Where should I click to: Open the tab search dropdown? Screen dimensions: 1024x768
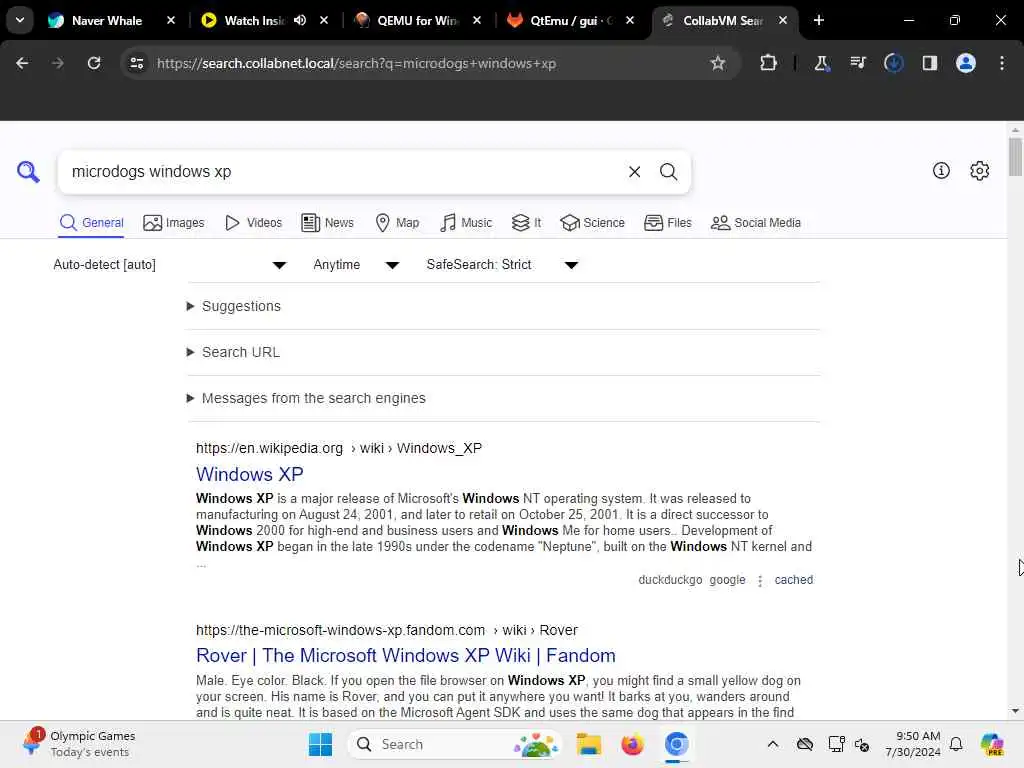(x=20, y=20)
